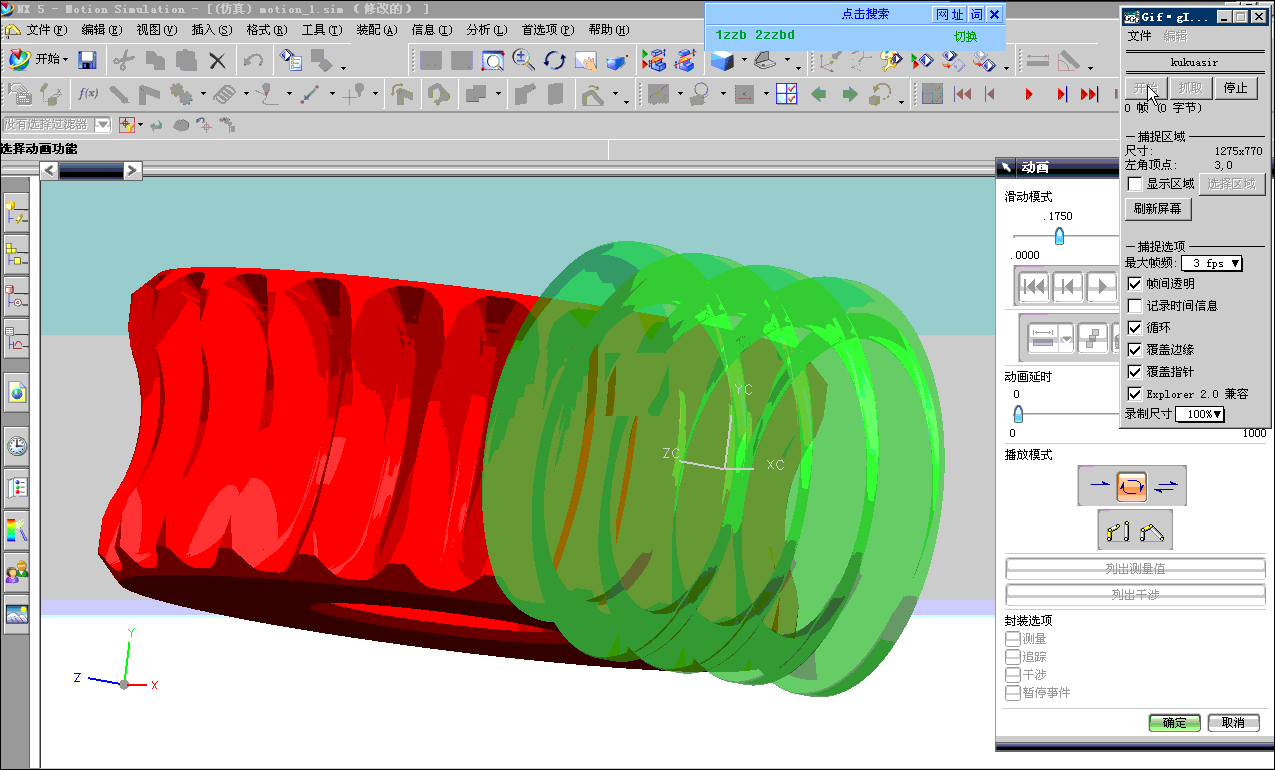The image size is (1275, 770).
Task: Select the Fit view zoom window icon
Action: (493, 60)
